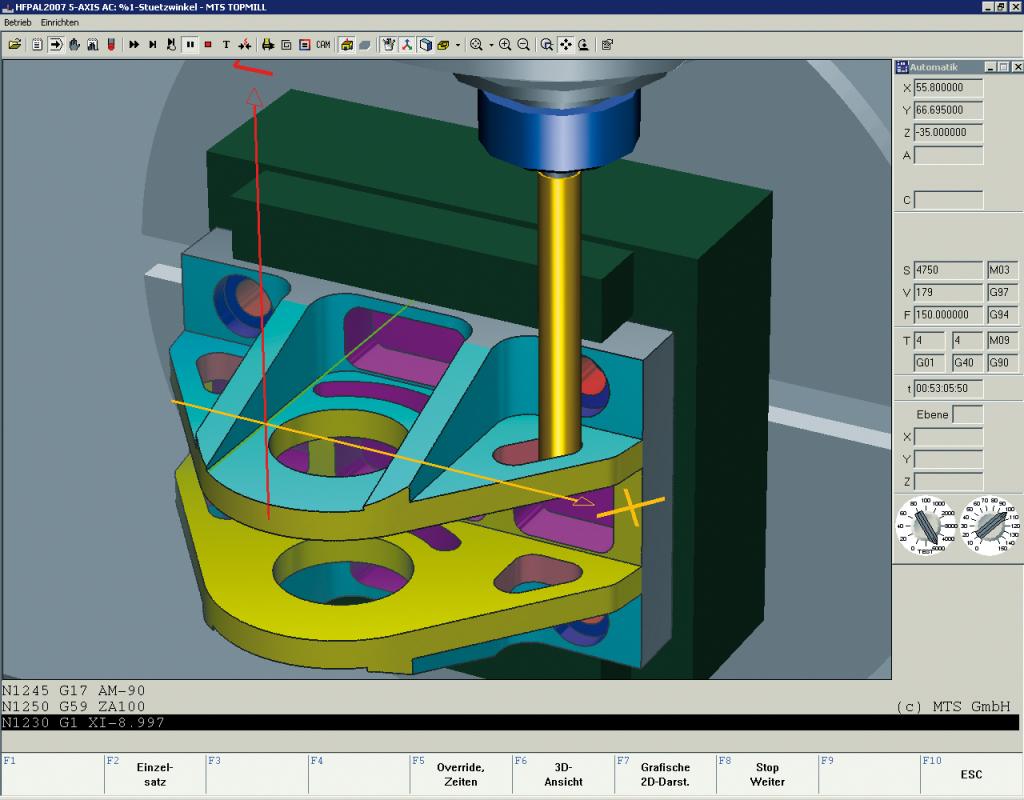Click the pan view arrows icon
Viewport: 1024px width, 800px height.
(566, 44)
